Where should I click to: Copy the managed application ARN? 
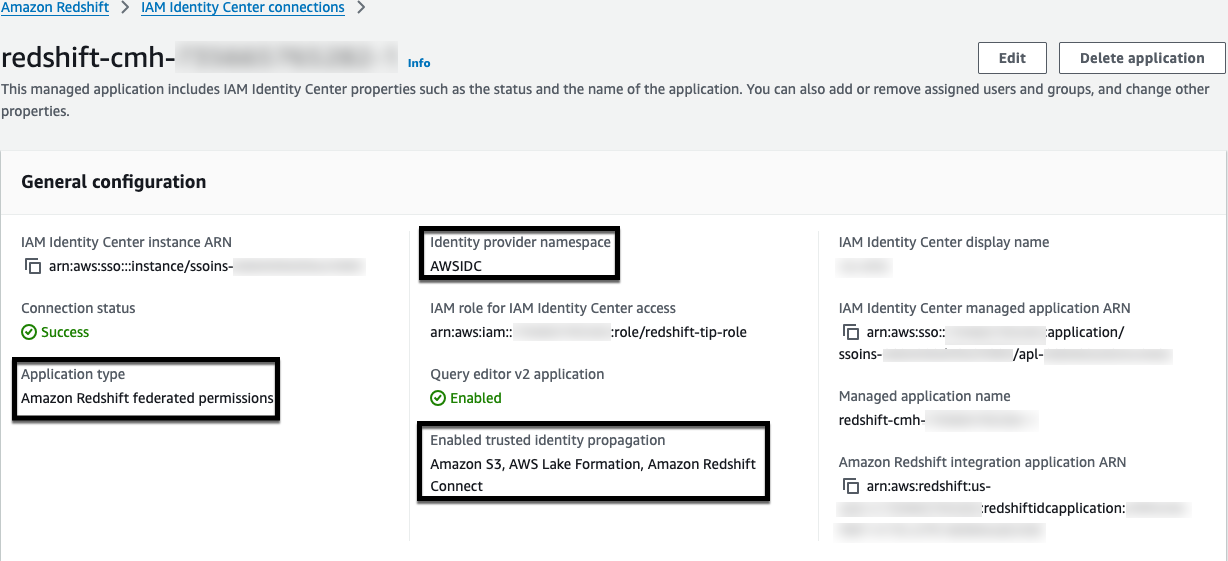(850, 333)
